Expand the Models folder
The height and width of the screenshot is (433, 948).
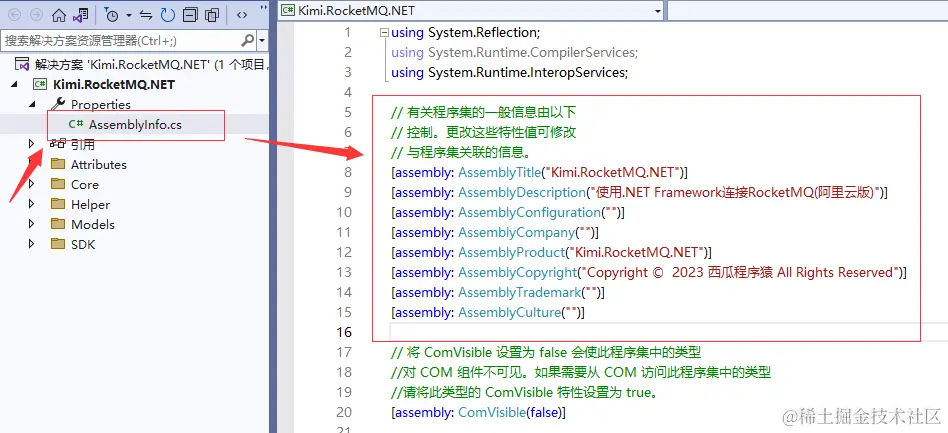pyautogui.click(x=32, y=224)
